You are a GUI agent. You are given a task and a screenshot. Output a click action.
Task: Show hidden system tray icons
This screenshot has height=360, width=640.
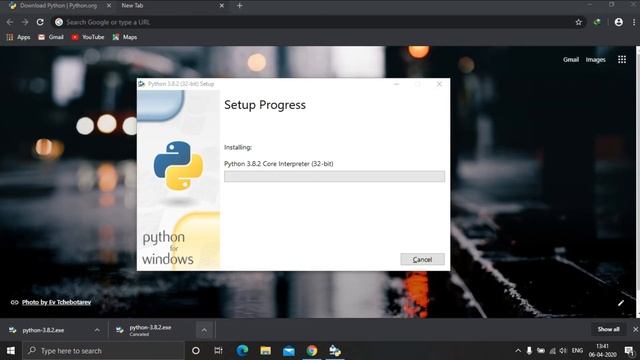point(518,351)
